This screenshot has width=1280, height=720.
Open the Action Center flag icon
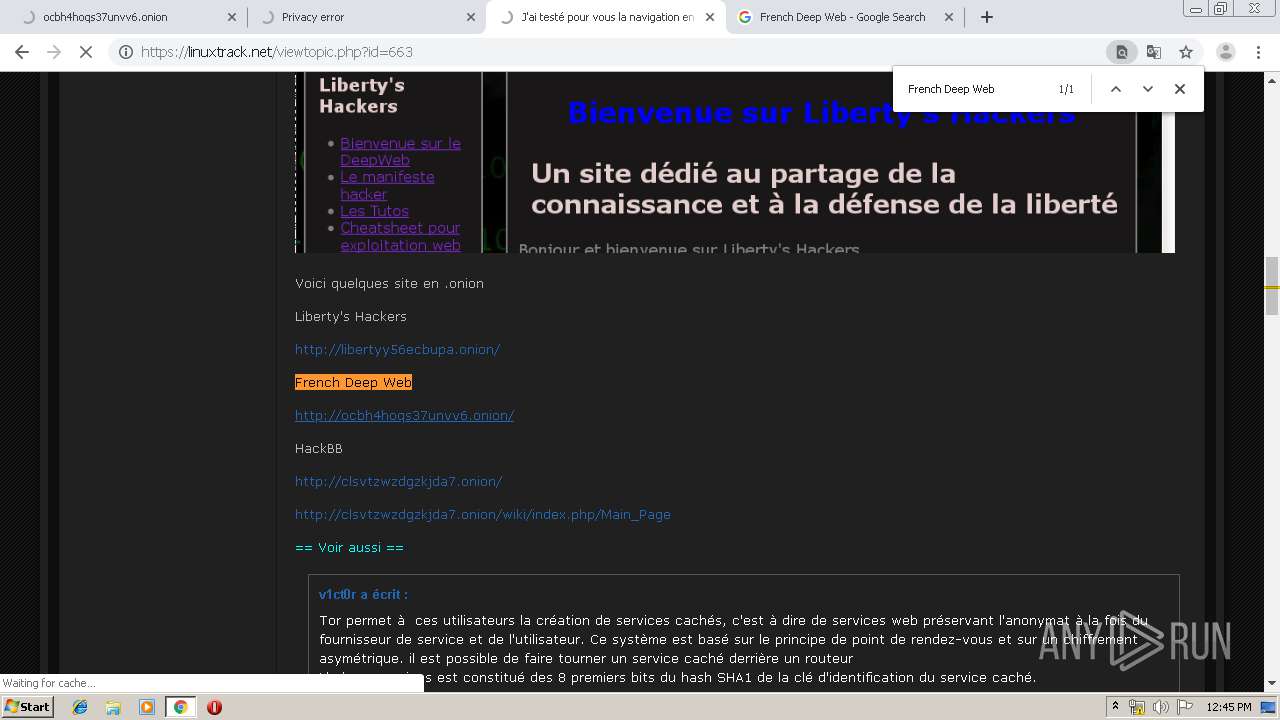pyautogui.click(x=1183, y=707)
